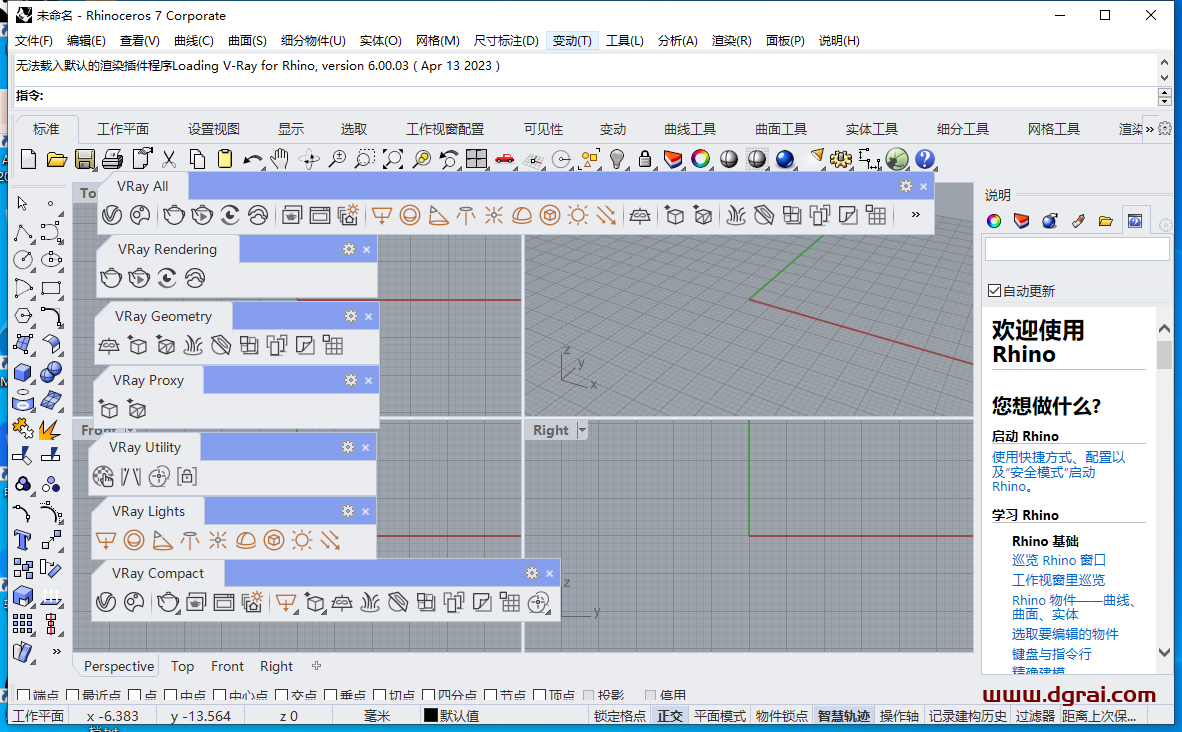Click the padlock Lock objects icon
The image size is (1182, 732).
click(x=645, y=159)
